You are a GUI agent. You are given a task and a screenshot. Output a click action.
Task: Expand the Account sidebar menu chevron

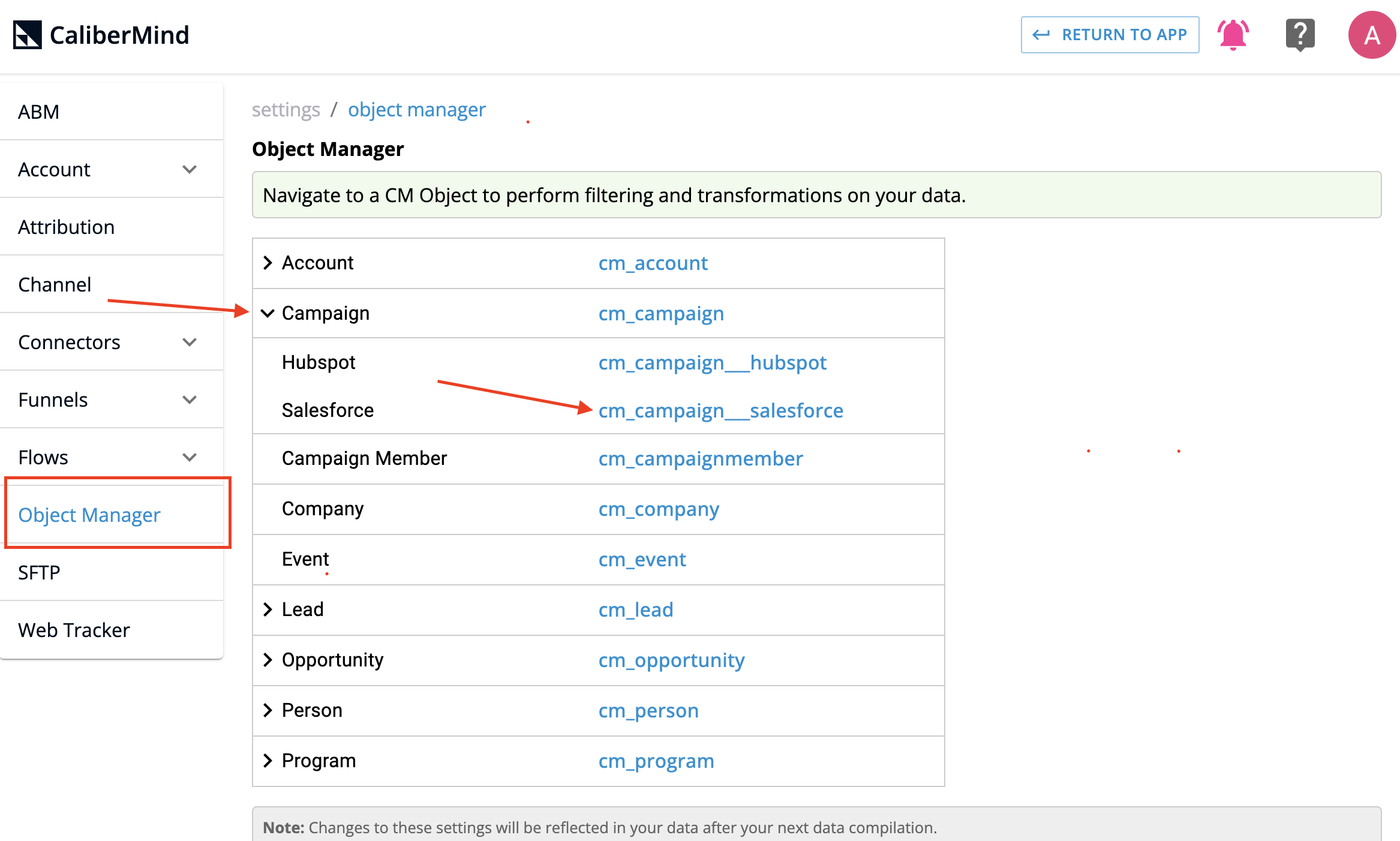190,170
